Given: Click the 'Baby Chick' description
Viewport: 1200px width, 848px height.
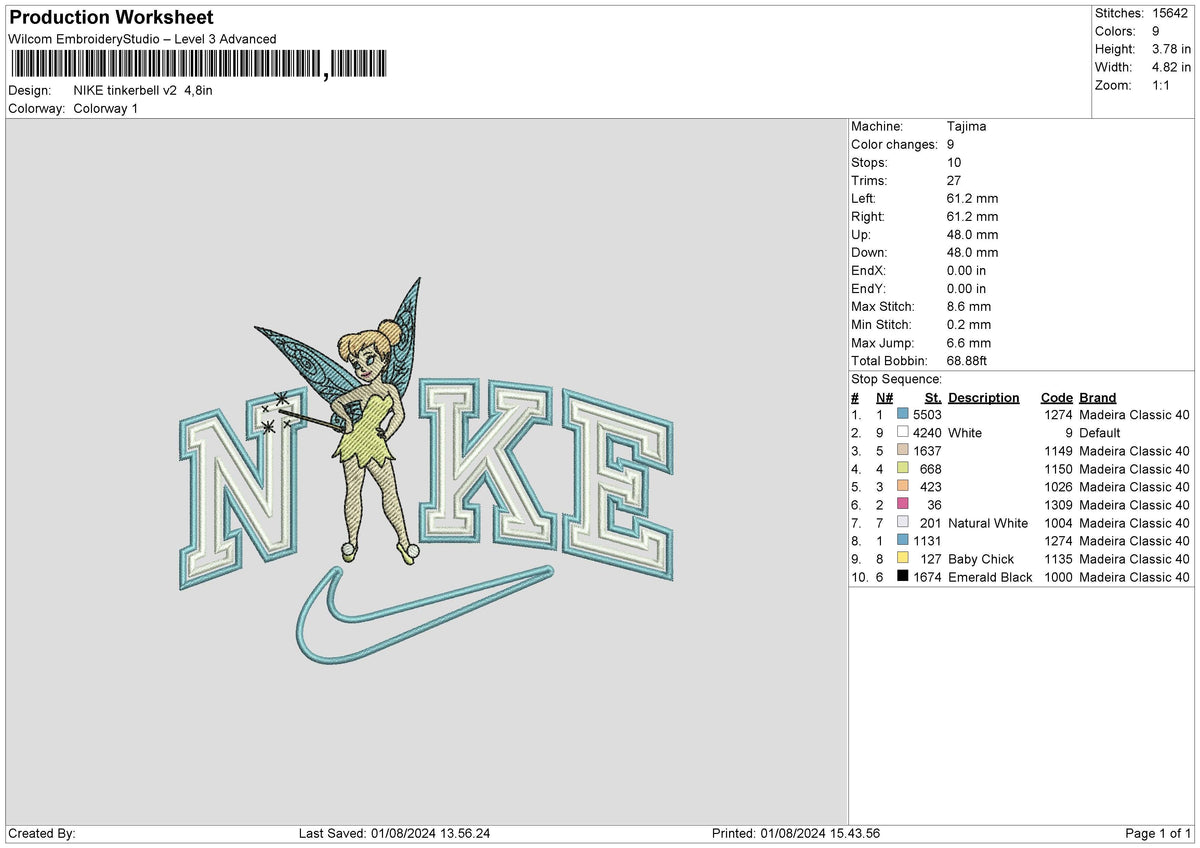Looking at the screenshot, I should [x=981, y=559].
